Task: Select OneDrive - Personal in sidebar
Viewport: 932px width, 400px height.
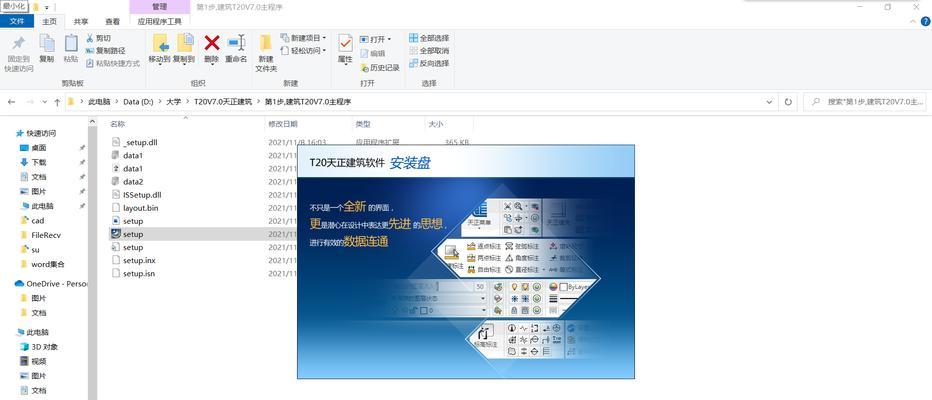Action: coord(51,284)
